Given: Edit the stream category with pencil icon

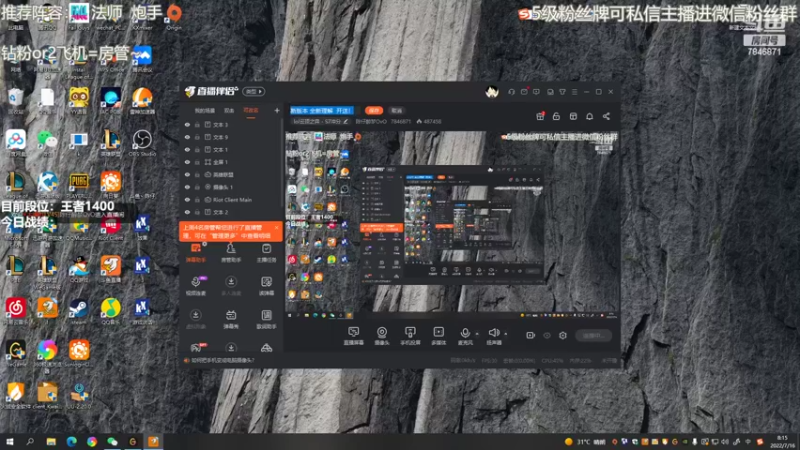Looking at the screenshot, I should 345,121.
